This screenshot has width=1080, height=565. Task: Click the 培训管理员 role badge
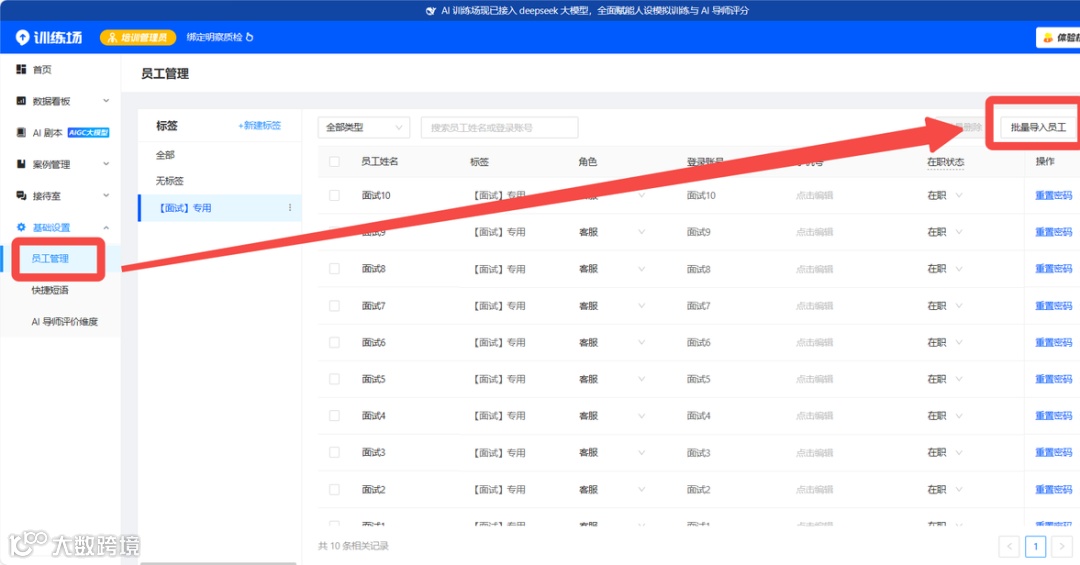(x=138, y=37)
